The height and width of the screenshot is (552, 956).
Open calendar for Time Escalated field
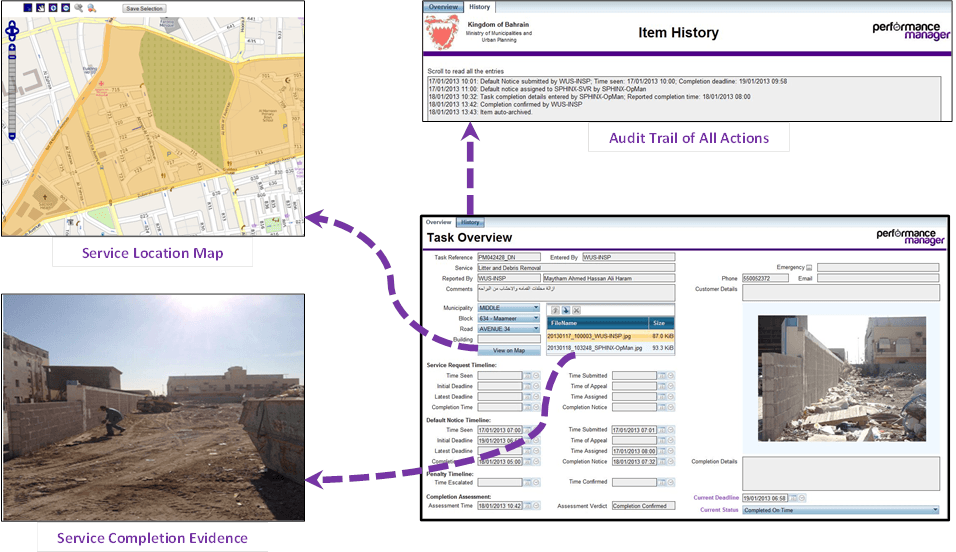click(x=527, y=482)
